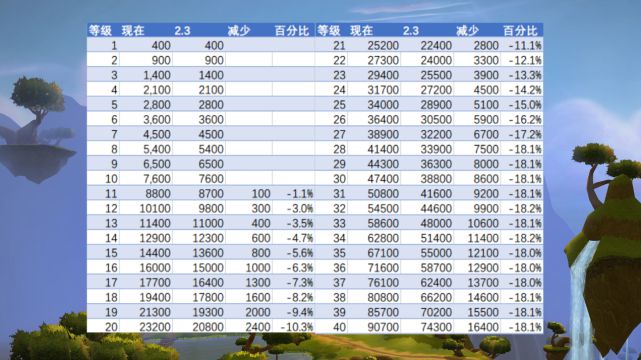
Task: Select the 13600 cell in level 15 row
Action: tap(208, 253)
